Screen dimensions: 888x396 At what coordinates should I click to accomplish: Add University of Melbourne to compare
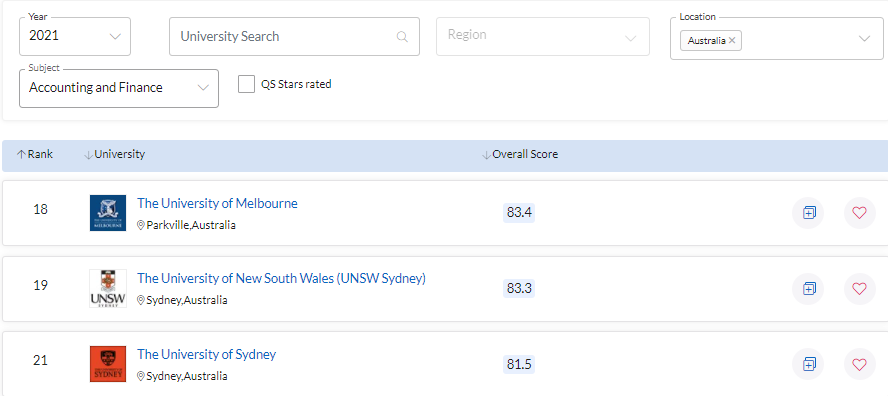tap(808, 213)
